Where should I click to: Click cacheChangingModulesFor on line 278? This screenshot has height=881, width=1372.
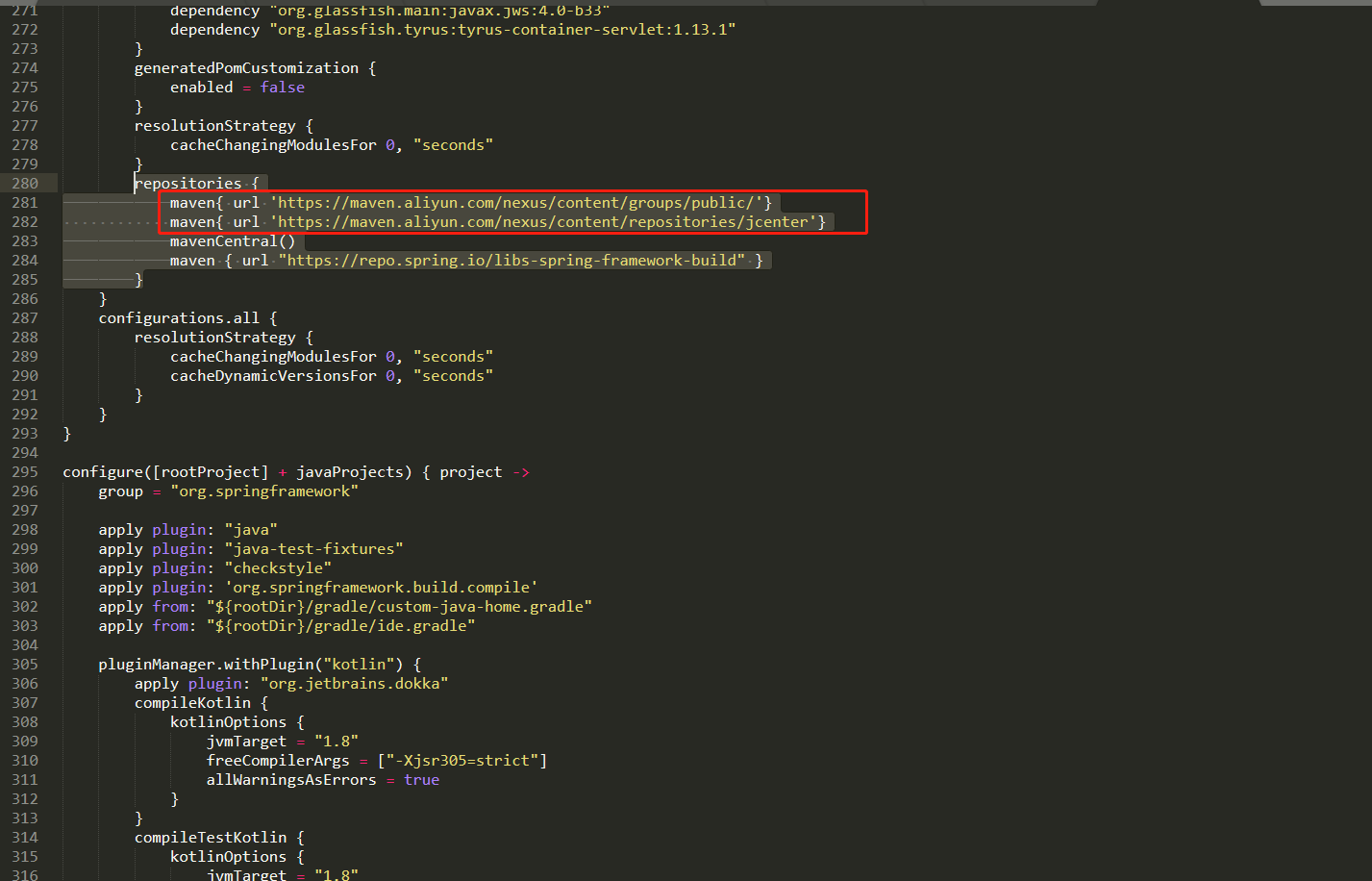[x=273, y=145]
